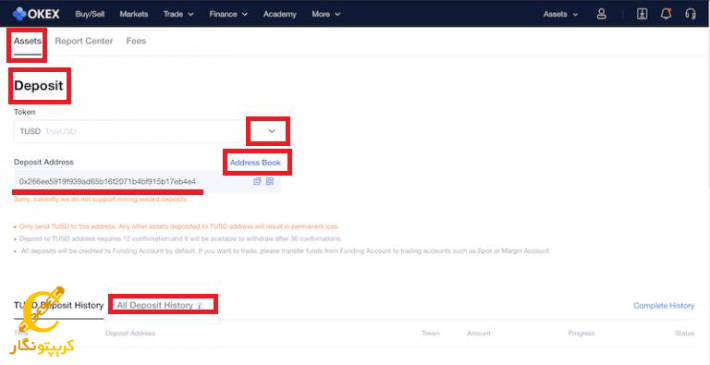Click the Amount column header
Image resolution: width=710 pixels, height=365 pixels.
(479, 333)
